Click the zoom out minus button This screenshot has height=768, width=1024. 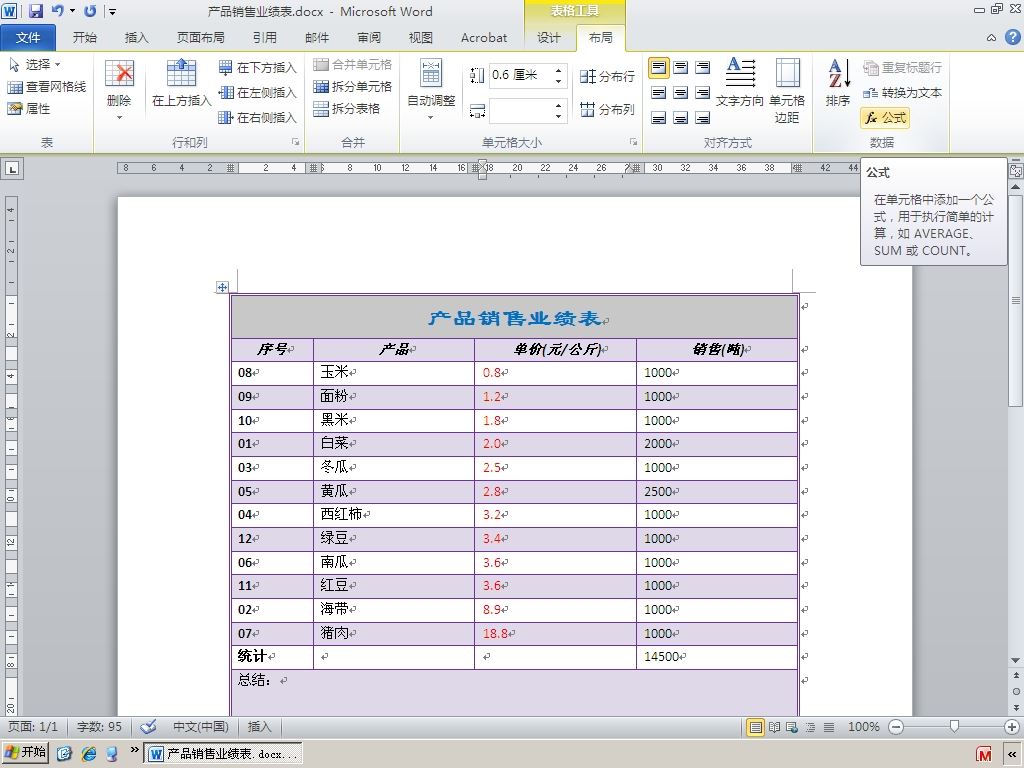point(896,727)
